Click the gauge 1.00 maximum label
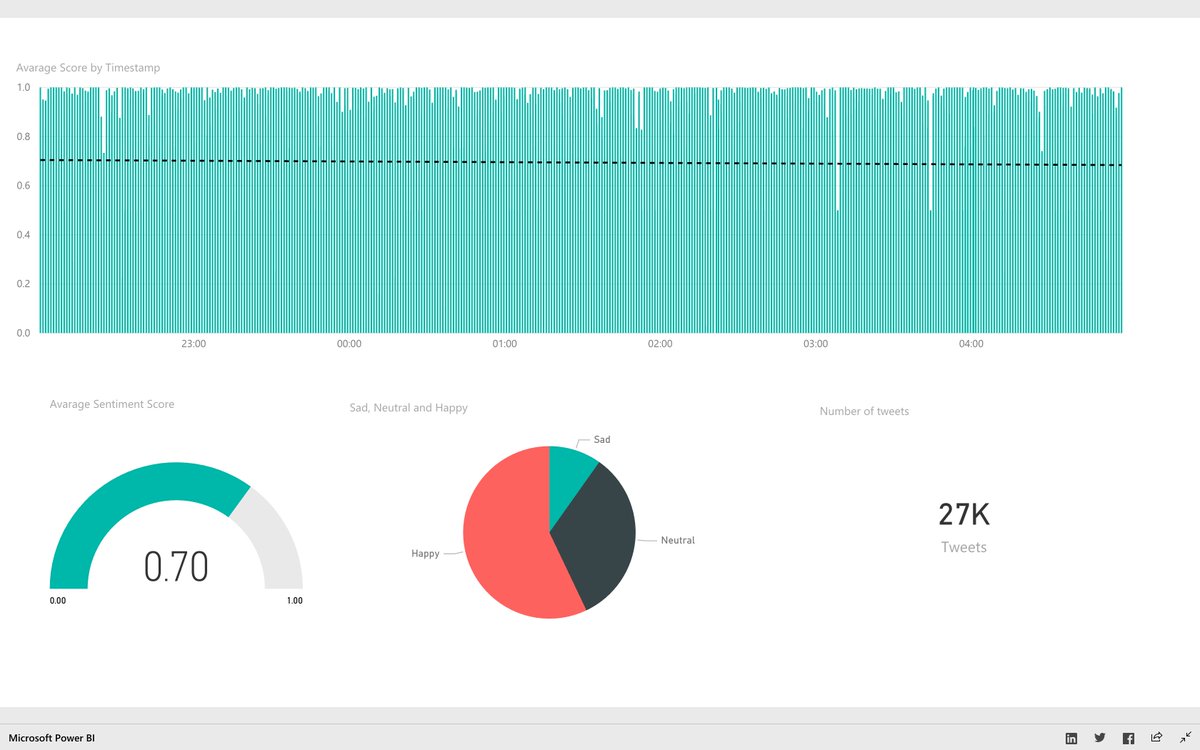Viewport: 1200px width, 750px height. click(294, 601)
